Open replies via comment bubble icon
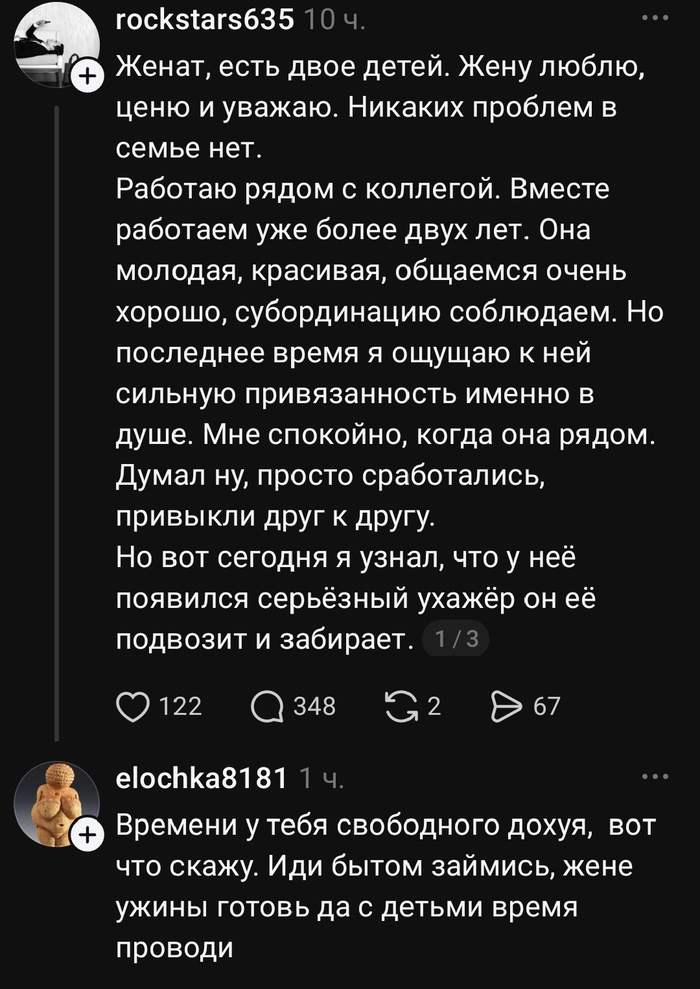This screenshot has width=700, height=989. click(267, 707)
